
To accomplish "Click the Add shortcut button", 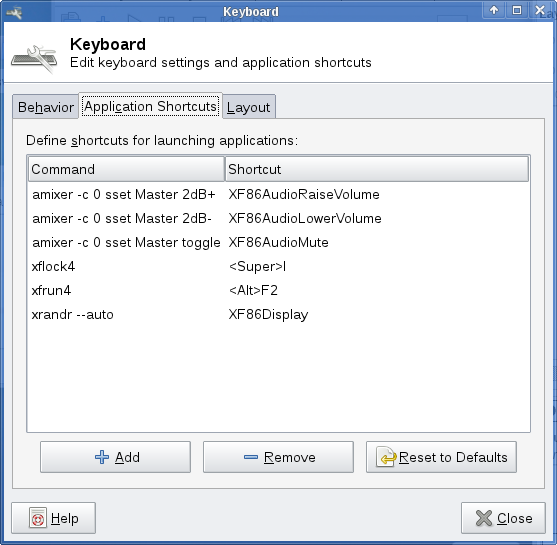I will 115,457.
